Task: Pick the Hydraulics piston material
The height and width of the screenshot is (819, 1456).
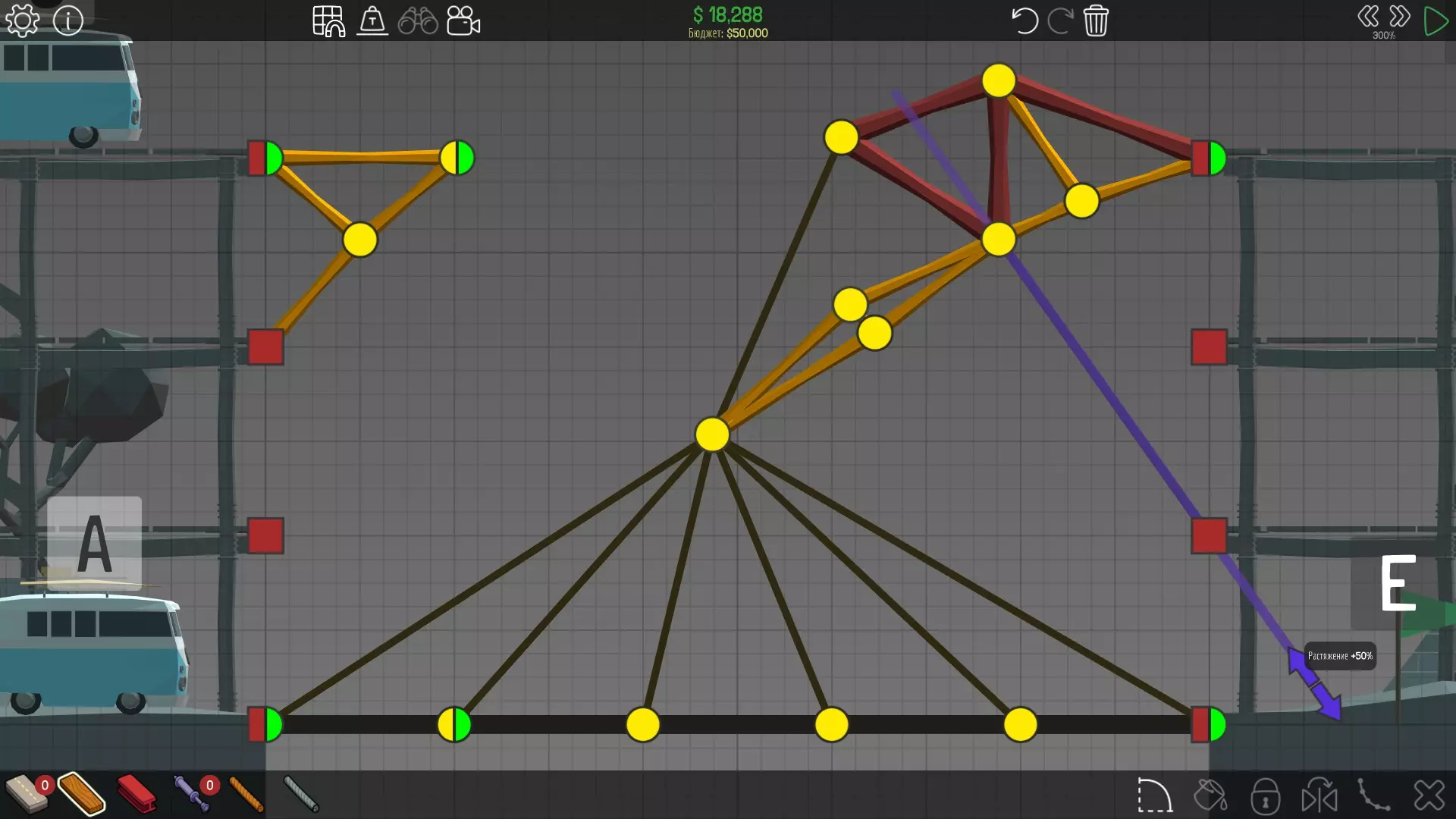Action: click(x=191, y=794)
